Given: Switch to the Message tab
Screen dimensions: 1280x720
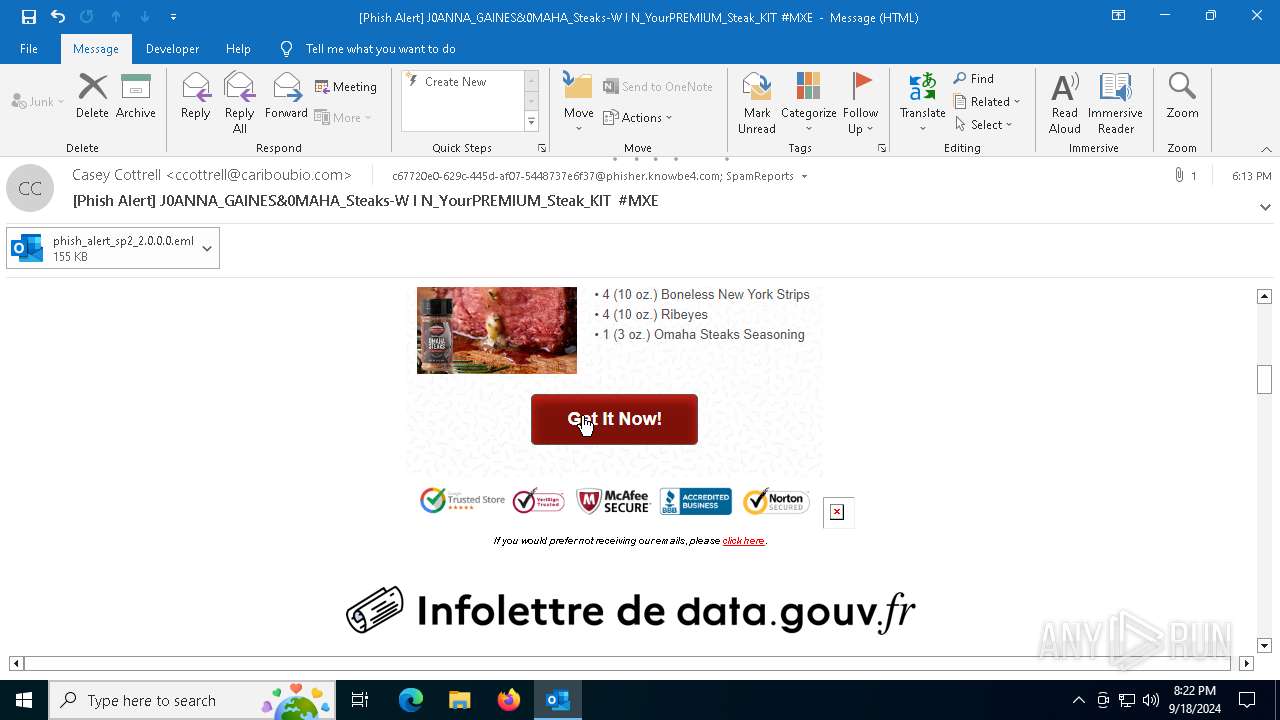Looking at the screenshot, I should tap(96, 49).
